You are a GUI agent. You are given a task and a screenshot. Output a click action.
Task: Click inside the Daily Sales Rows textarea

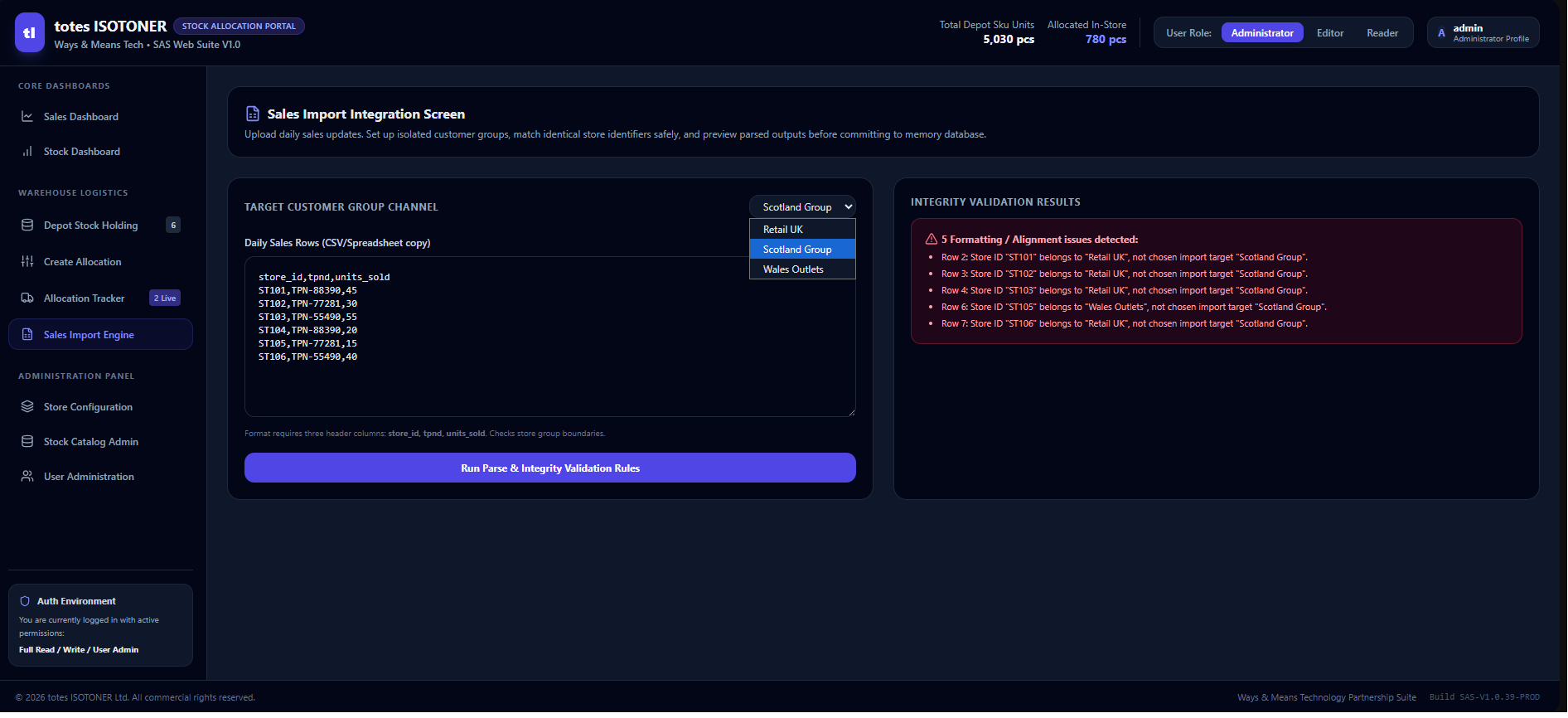[x=550, y=337]
